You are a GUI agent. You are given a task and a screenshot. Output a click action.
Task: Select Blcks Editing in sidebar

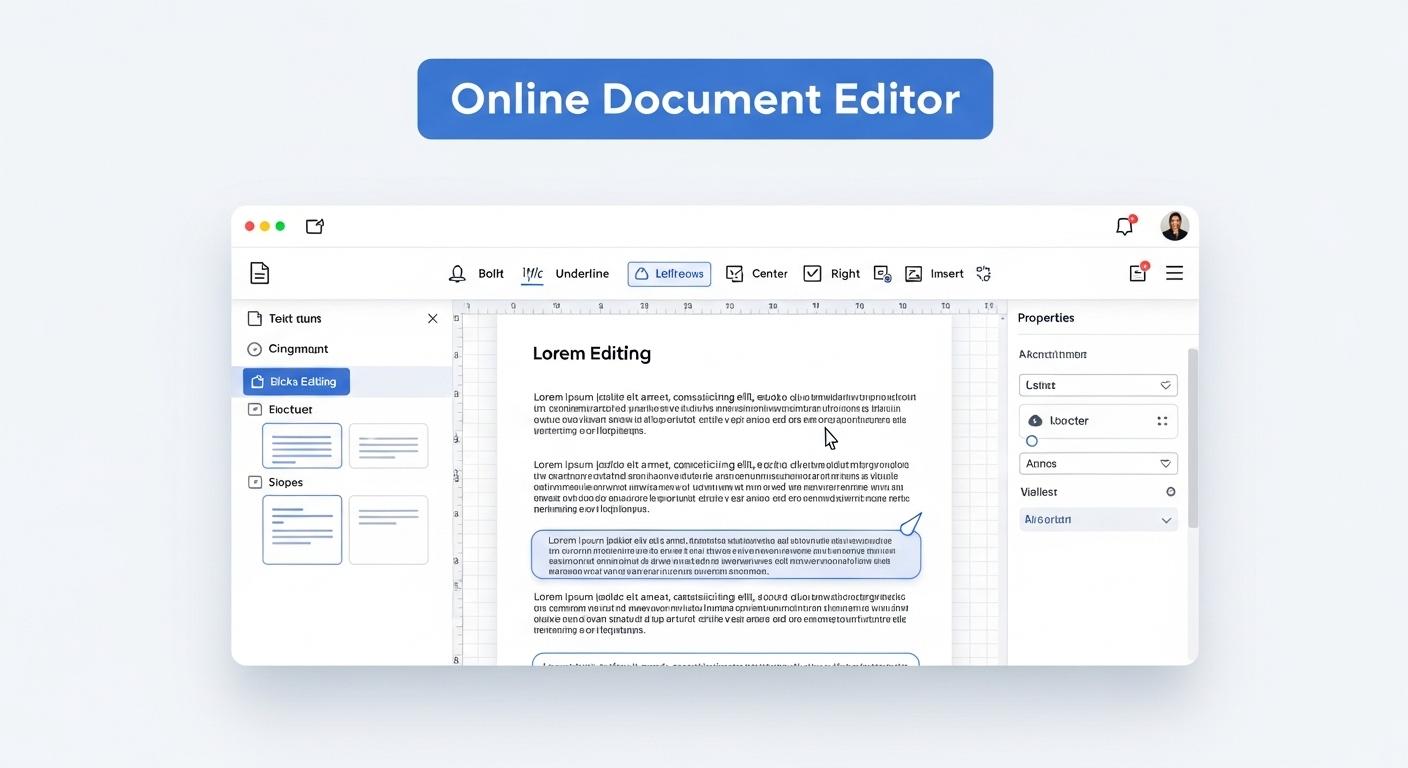click(x=296, y=381)
